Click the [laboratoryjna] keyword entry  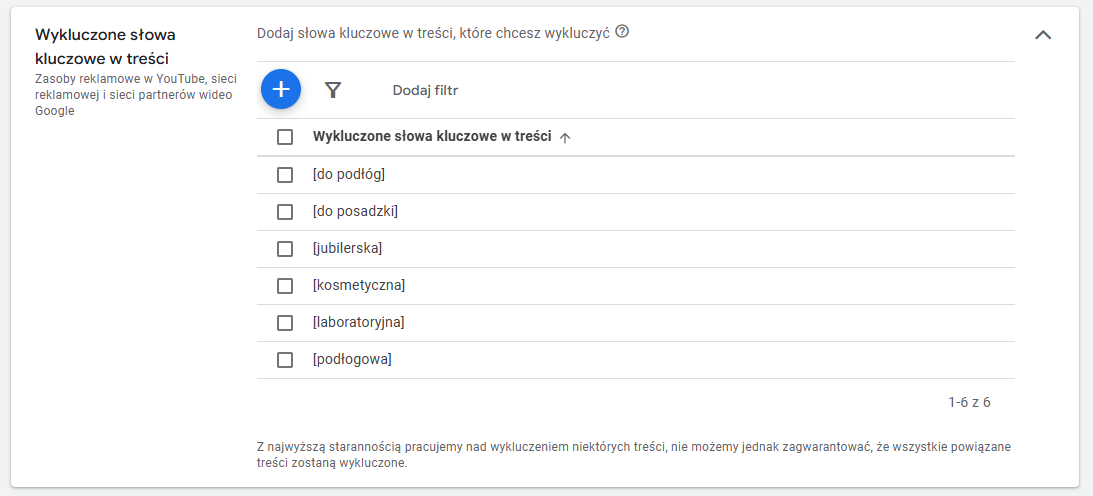click(x=358, y=323)
